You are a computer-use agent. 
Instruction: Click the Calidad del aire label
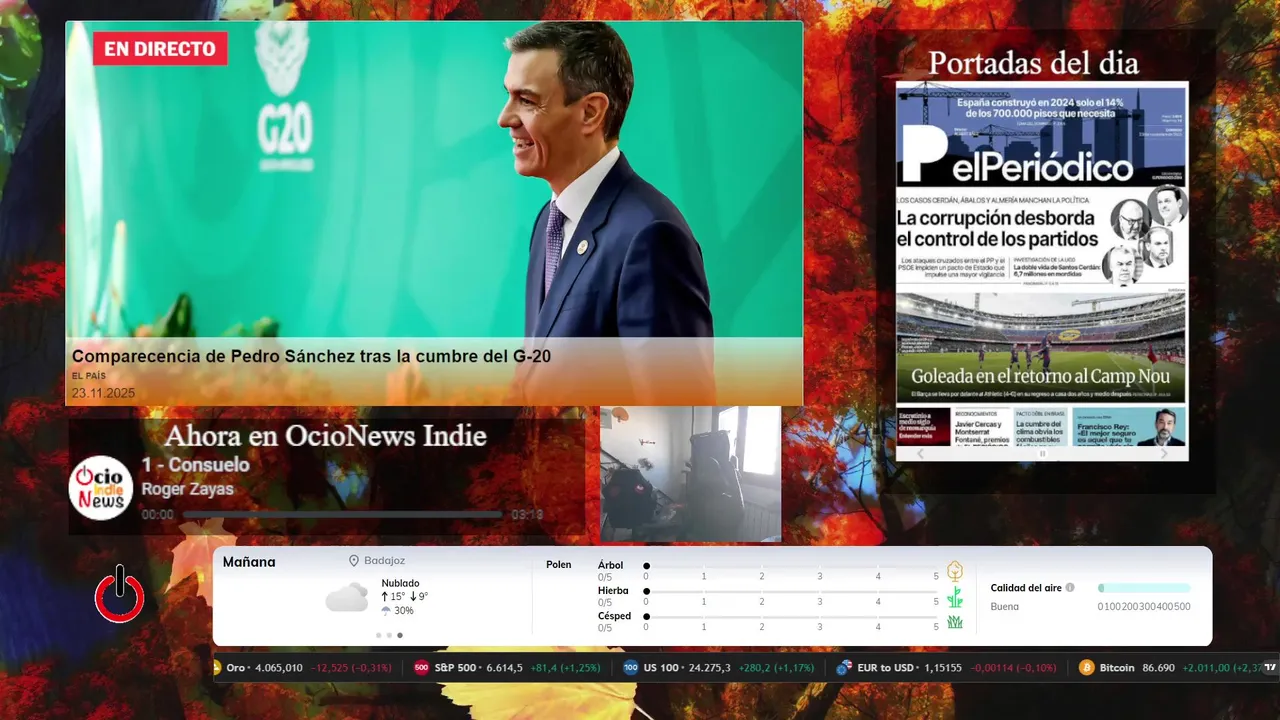(1025, 588)
